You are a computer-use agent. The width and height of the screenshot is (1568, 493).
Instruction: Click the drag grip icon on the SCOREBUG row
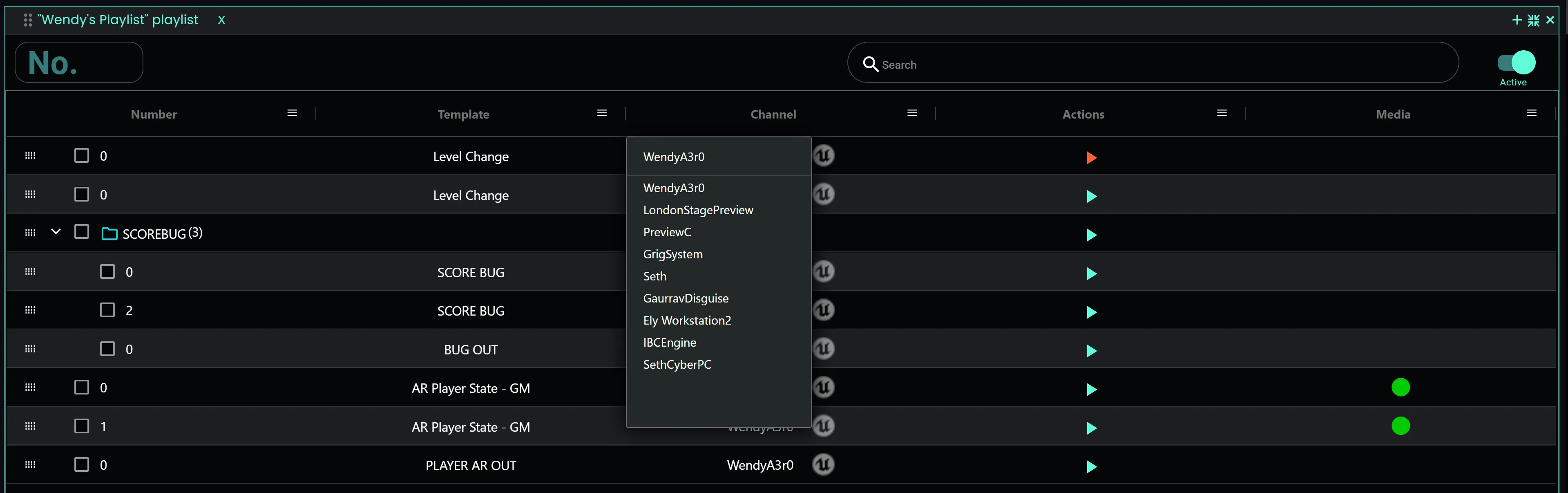[x=30, y=232]
